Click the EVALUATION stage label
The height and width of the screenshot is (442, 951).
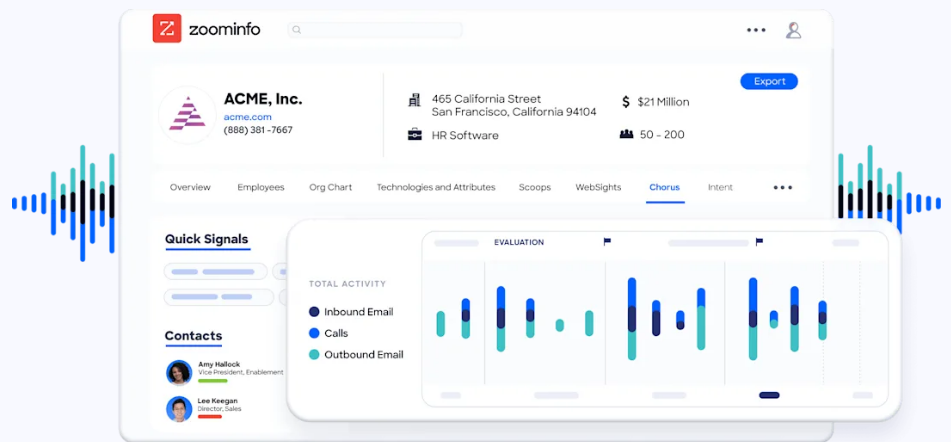pyautogui.click(x=519, y=243)
